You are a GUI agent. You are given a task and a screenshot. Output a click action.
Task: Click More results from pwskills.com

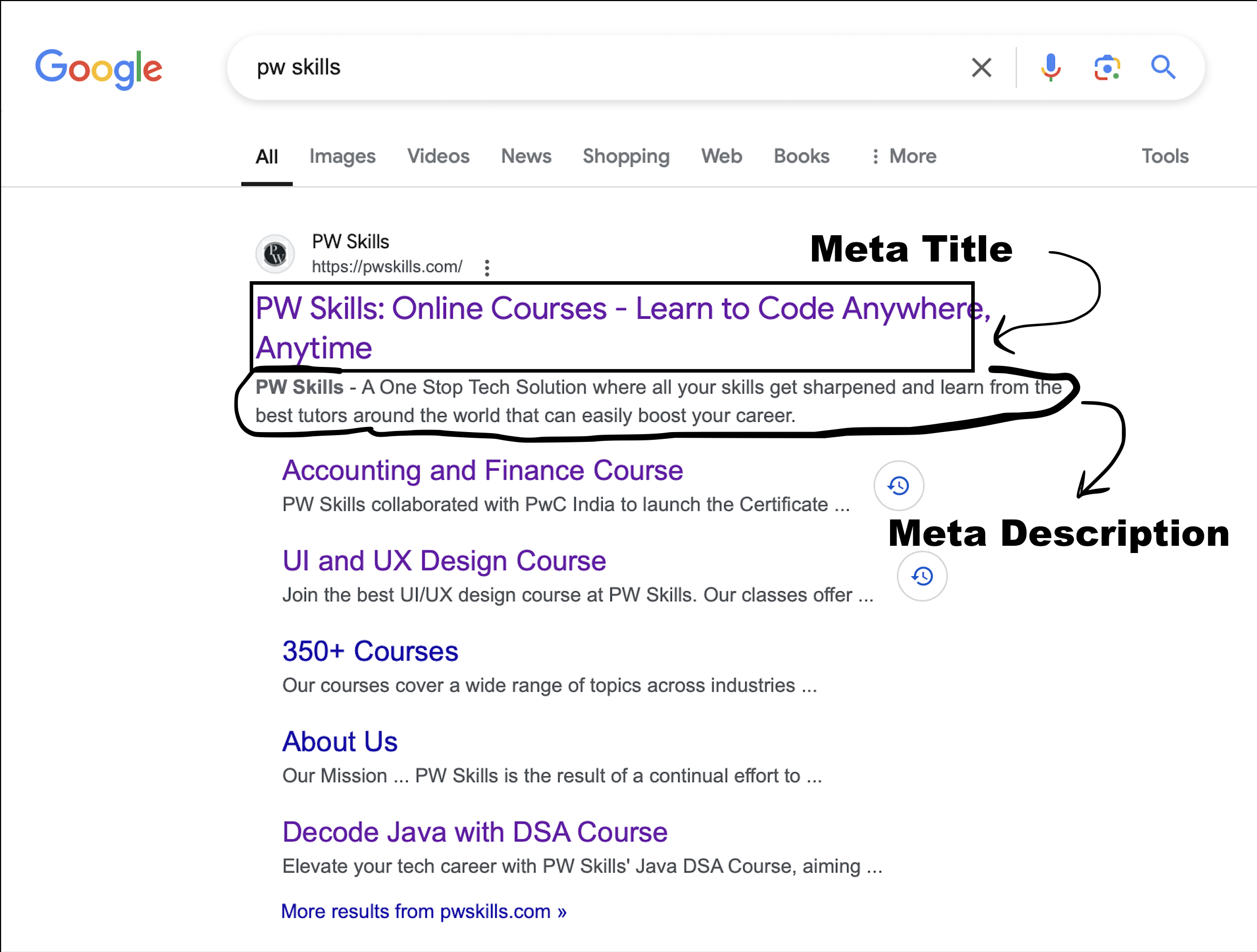coord(423,911)
